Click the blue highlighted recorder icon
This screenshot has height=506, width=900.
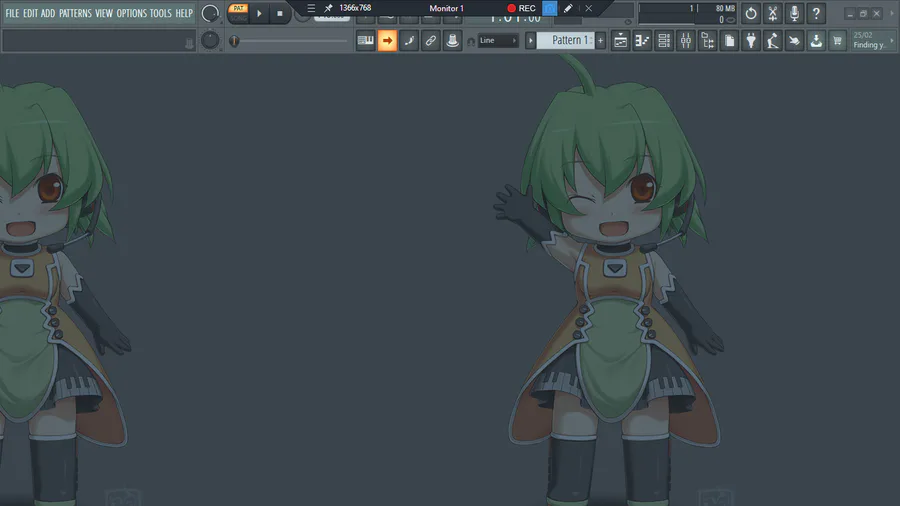tap(550, 8)
